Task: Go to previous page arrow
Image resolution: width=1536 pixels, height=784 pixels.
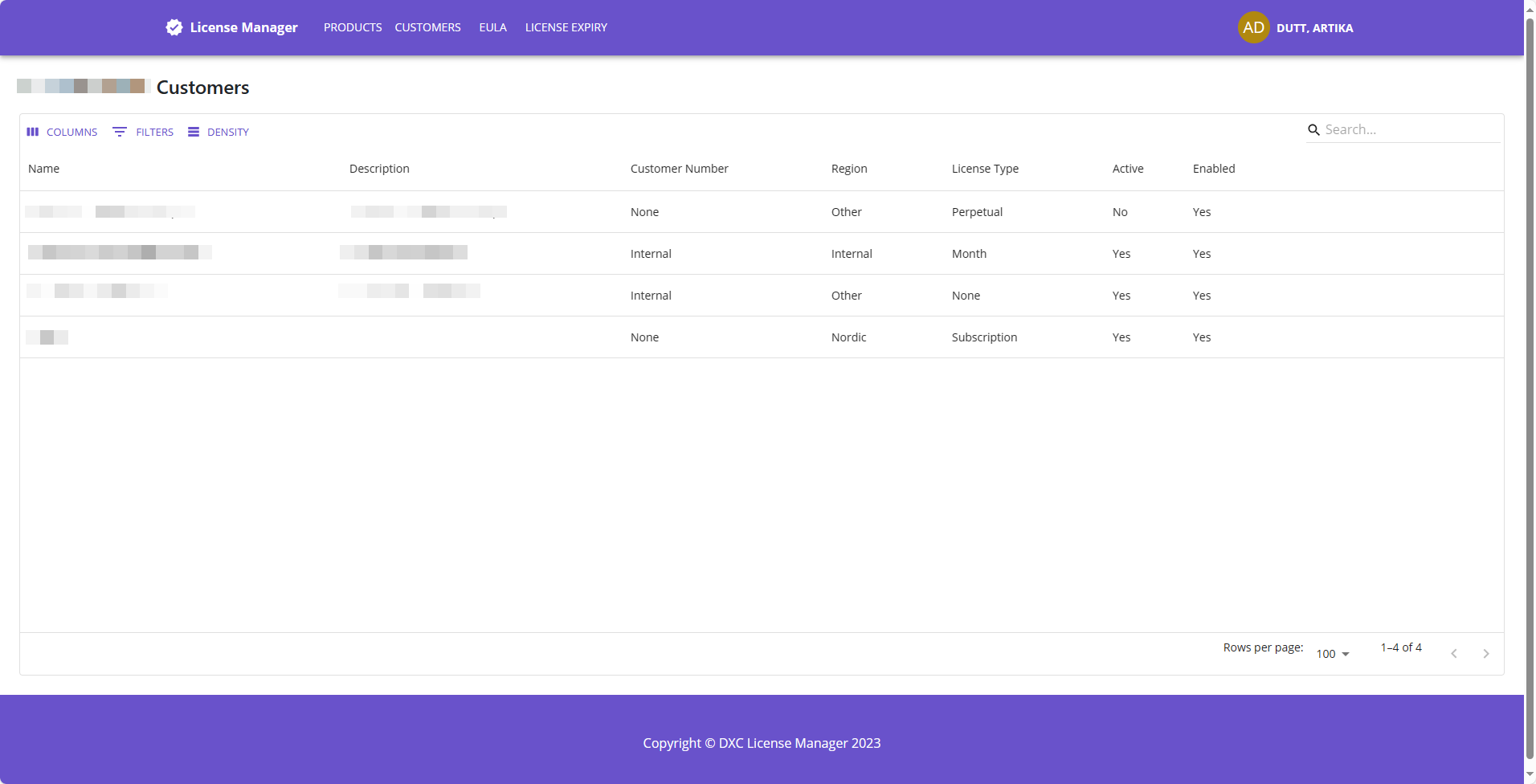Action: [x=1453, y=654]
